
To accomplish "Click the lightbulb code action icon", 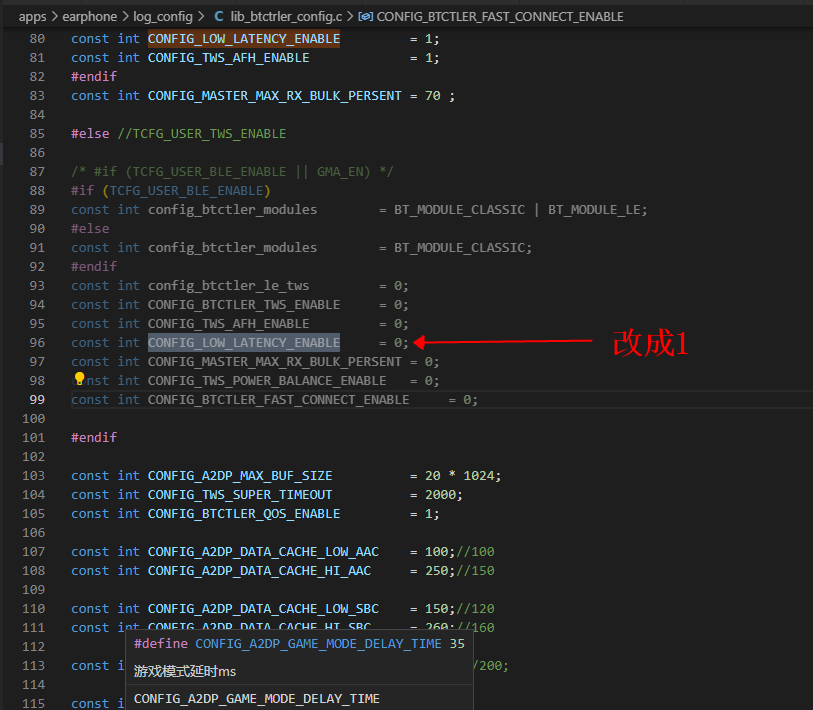I will pyautogui.click(x=79, y=379).
